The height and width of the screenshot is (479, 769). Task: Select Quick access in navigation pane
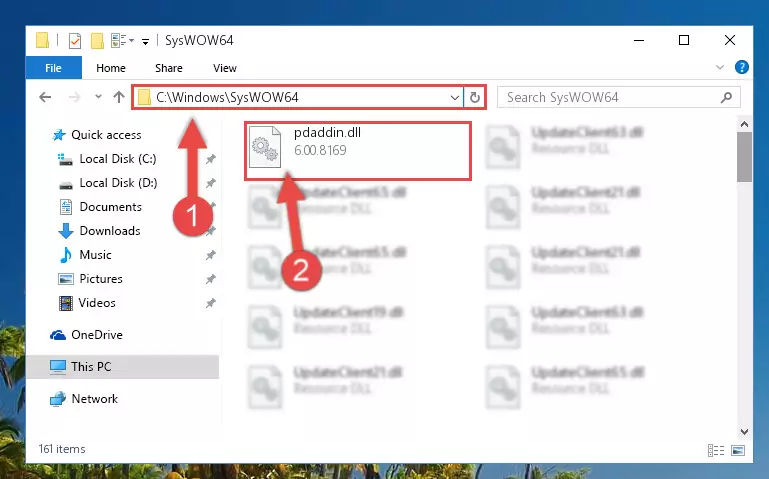pyautogui.click(x=97, y=135)
